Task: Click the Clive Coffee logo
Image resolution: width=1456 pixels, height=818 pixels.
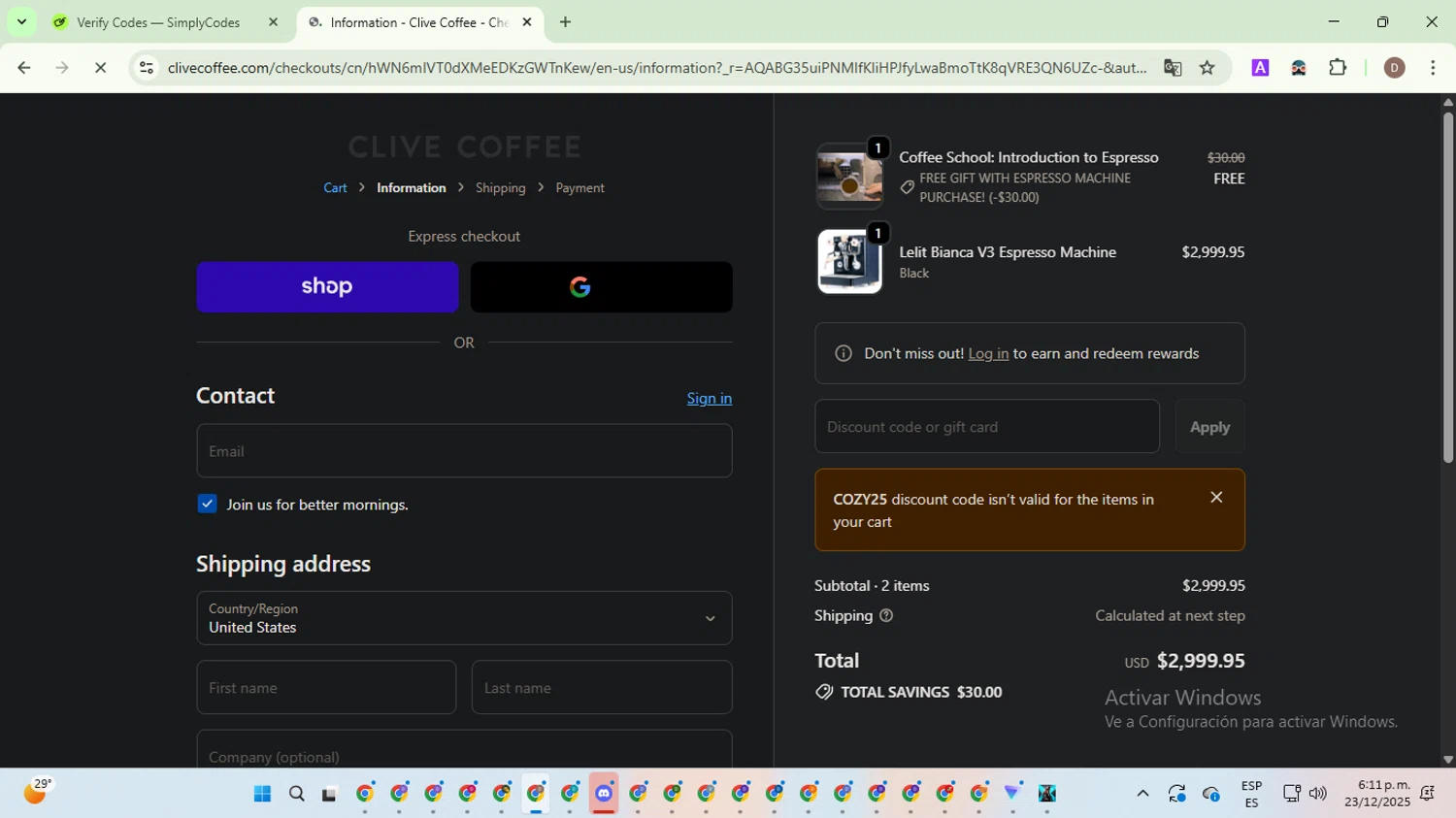Action: pos(464,147)
